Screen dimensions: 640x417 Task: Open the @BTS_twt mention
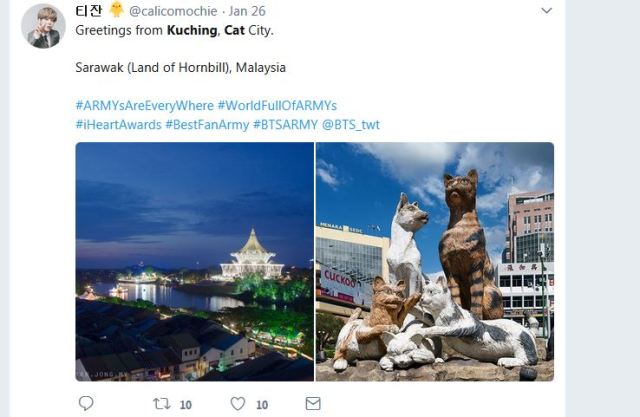point(351,124)
